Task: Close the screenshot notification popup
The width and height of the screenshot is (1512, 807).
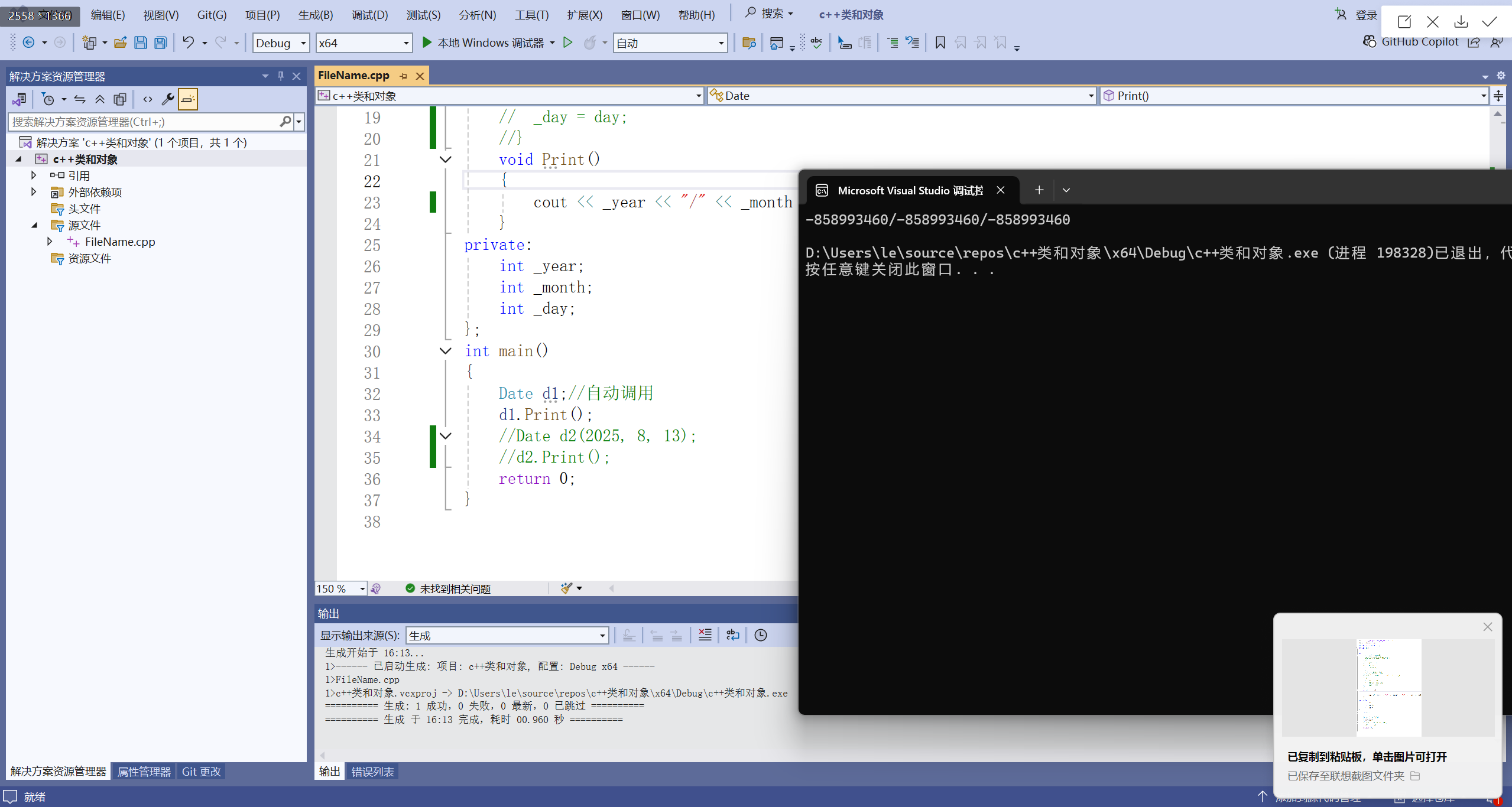Action: [1487, 627]
